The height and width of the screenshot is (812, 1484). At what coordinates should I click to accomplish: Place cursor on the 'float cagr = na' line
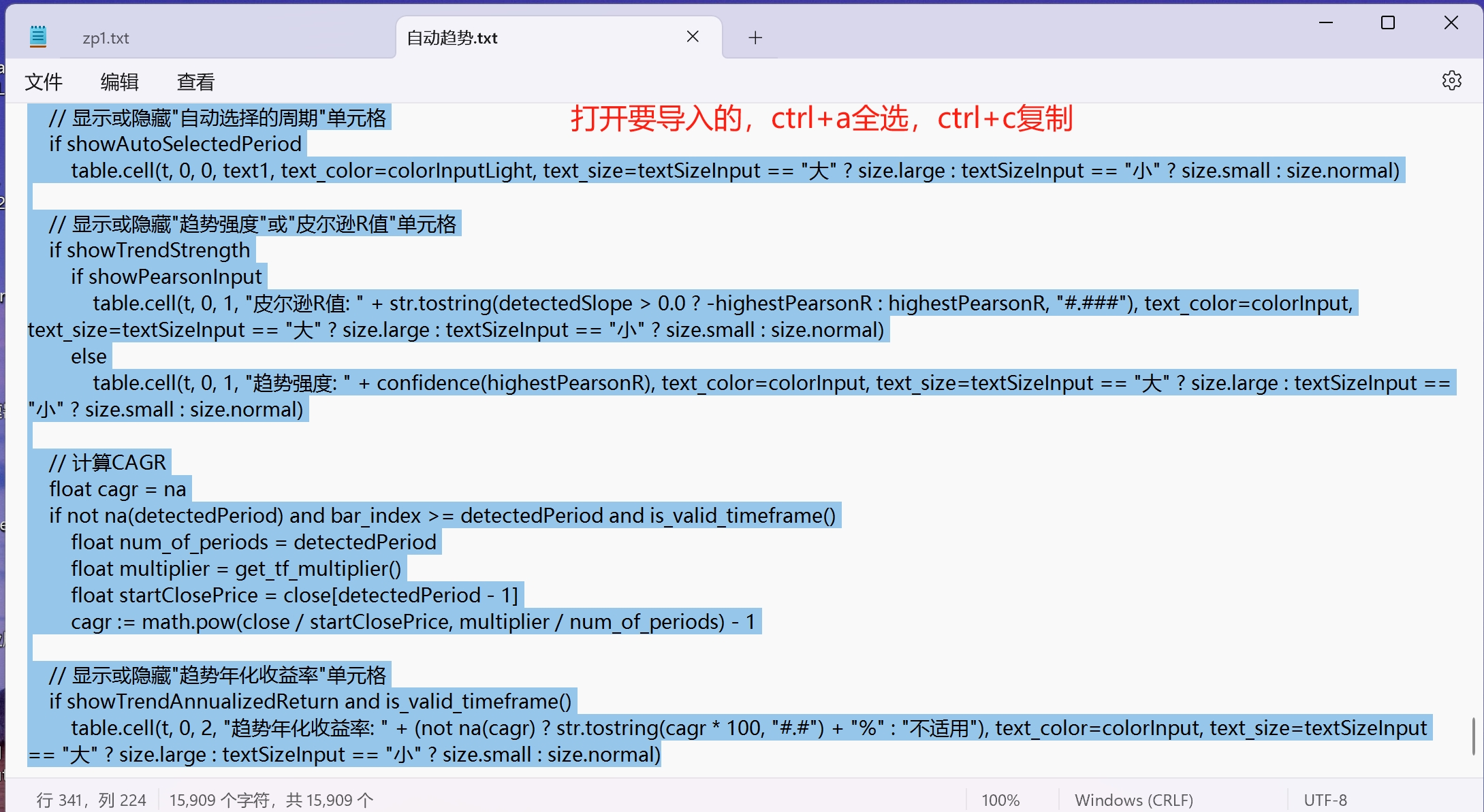click(117, 489)
